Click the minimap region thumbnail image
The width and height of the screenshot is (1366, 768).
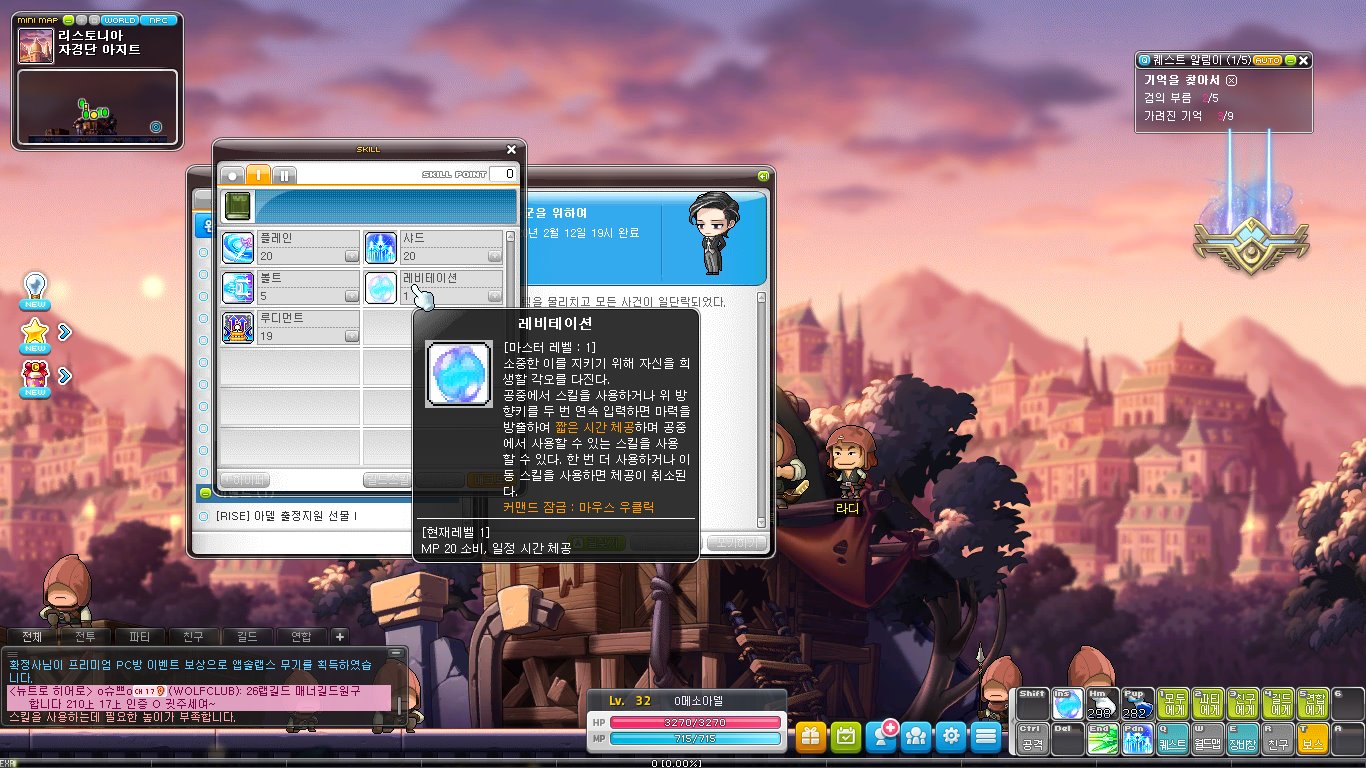tap(36, 46)
